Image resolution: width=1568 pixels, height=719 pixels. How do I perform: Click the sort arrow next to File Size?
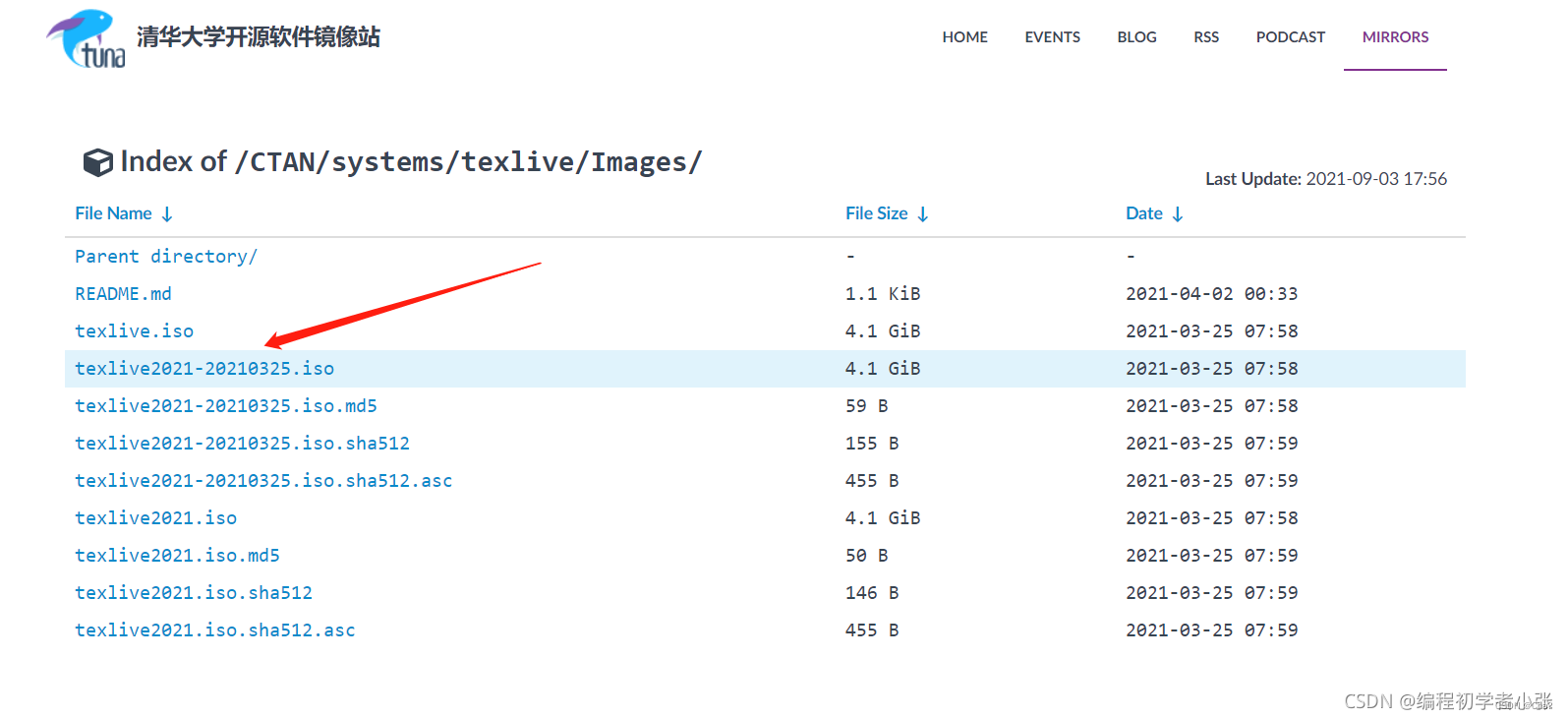tap(923, 214)
